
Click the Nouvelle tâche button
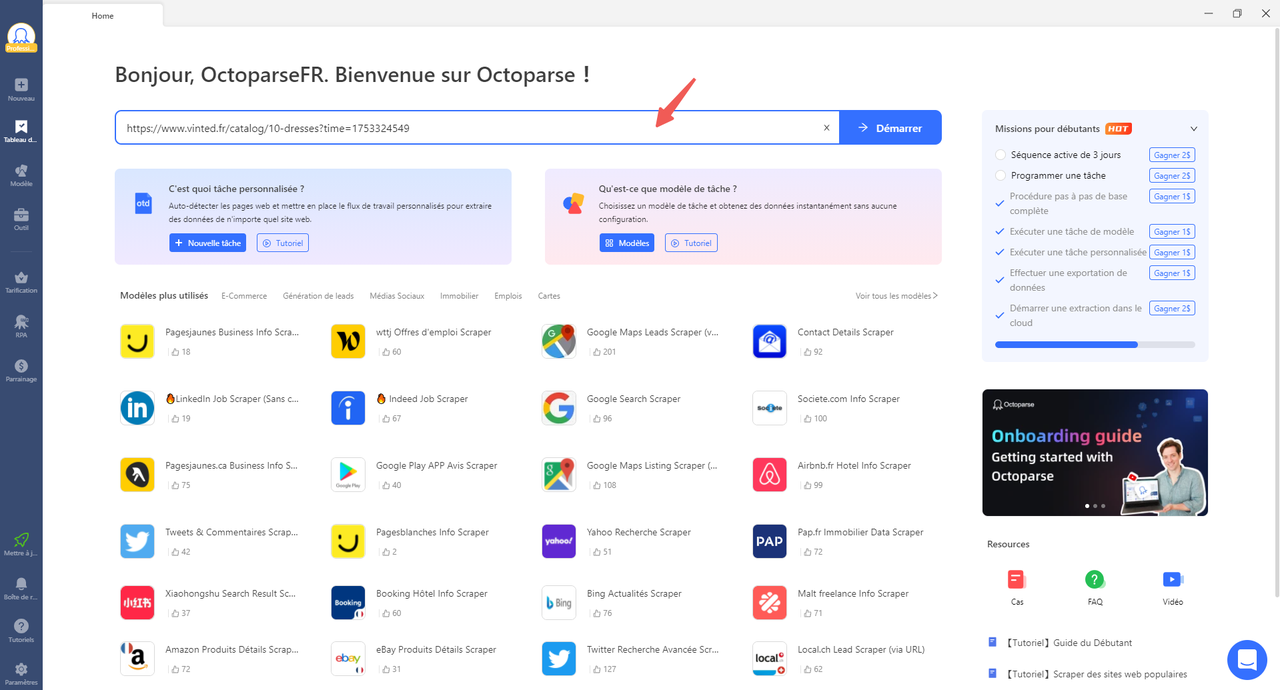pyautogui.click(x=207, y=243)
